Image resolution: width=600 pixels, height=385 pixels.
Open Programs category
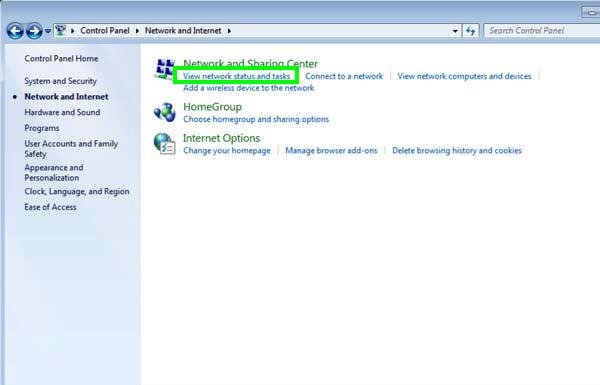[42, 128]
